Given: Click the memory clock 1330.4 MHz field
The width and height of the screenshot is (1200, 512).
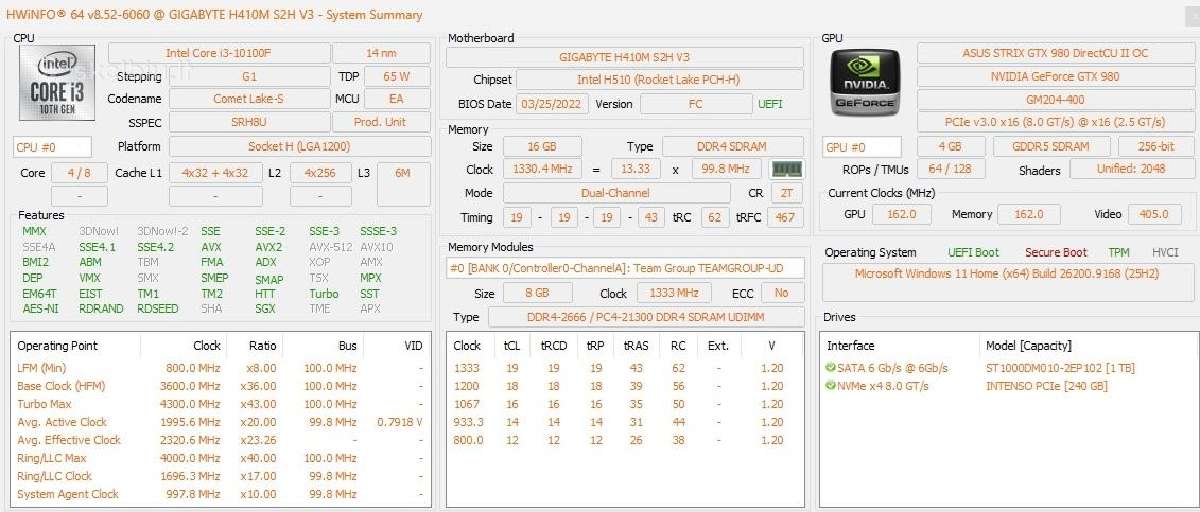Looking at the screenshot, I should 540,169.
